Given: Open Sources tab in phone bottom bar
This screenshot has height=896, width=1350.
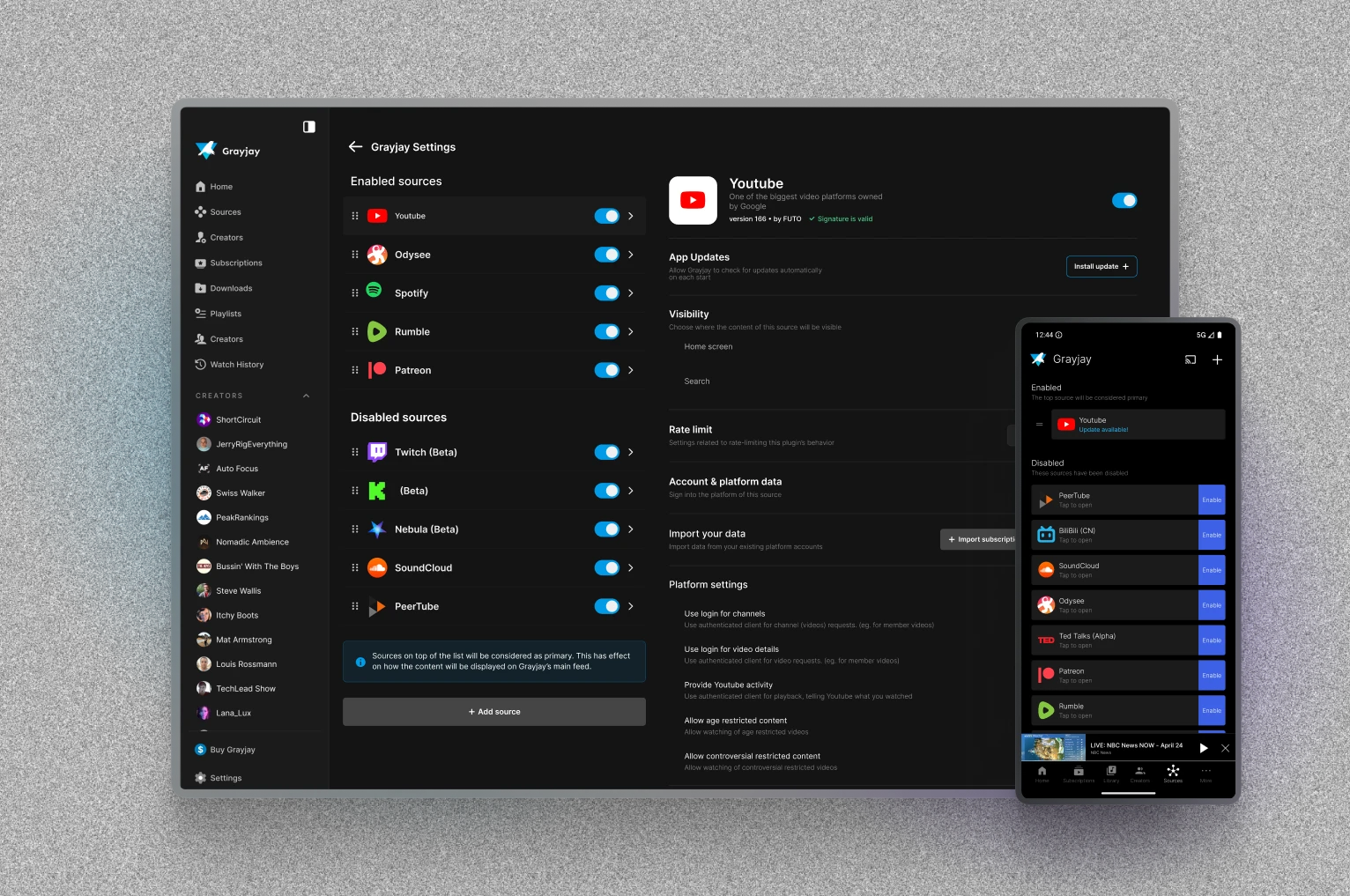Looking at the screenshot, I should tap(1173, 774).
